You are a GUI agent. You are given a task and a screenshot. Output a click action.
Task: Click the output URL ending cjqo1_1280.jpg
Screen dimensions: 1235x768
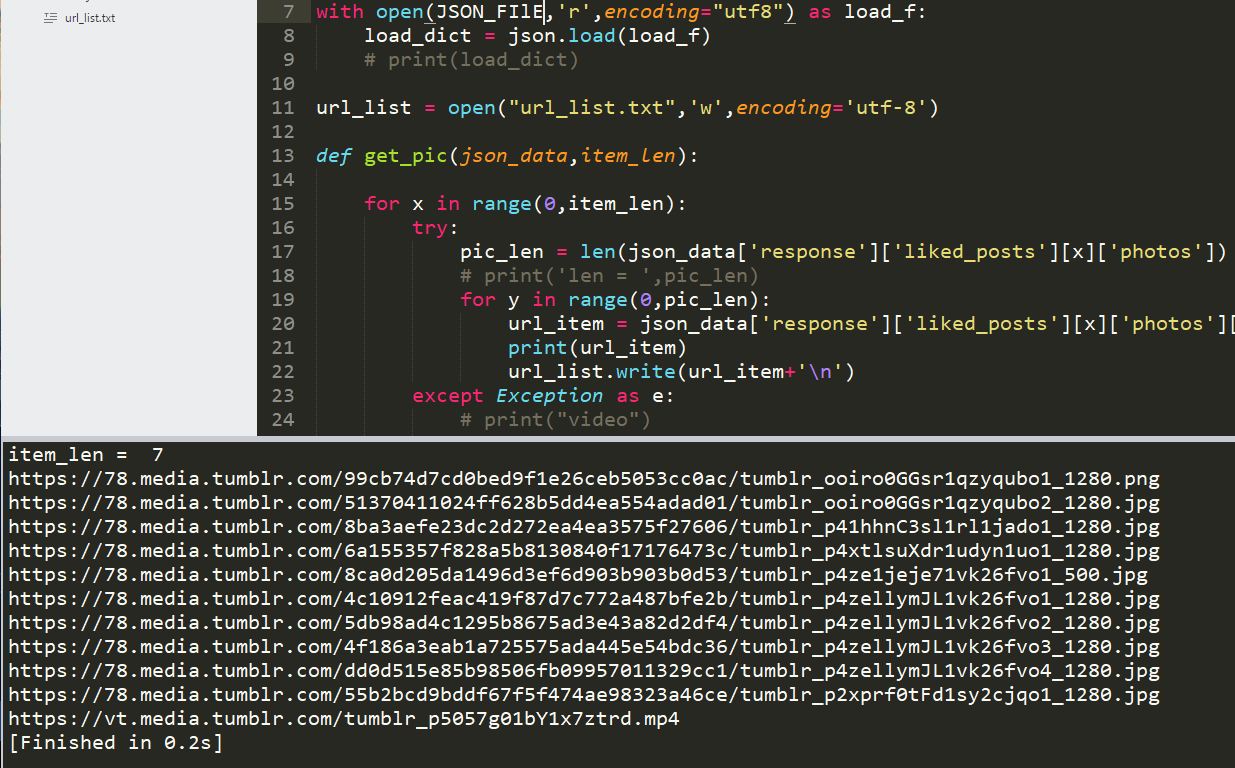[584, 695]
